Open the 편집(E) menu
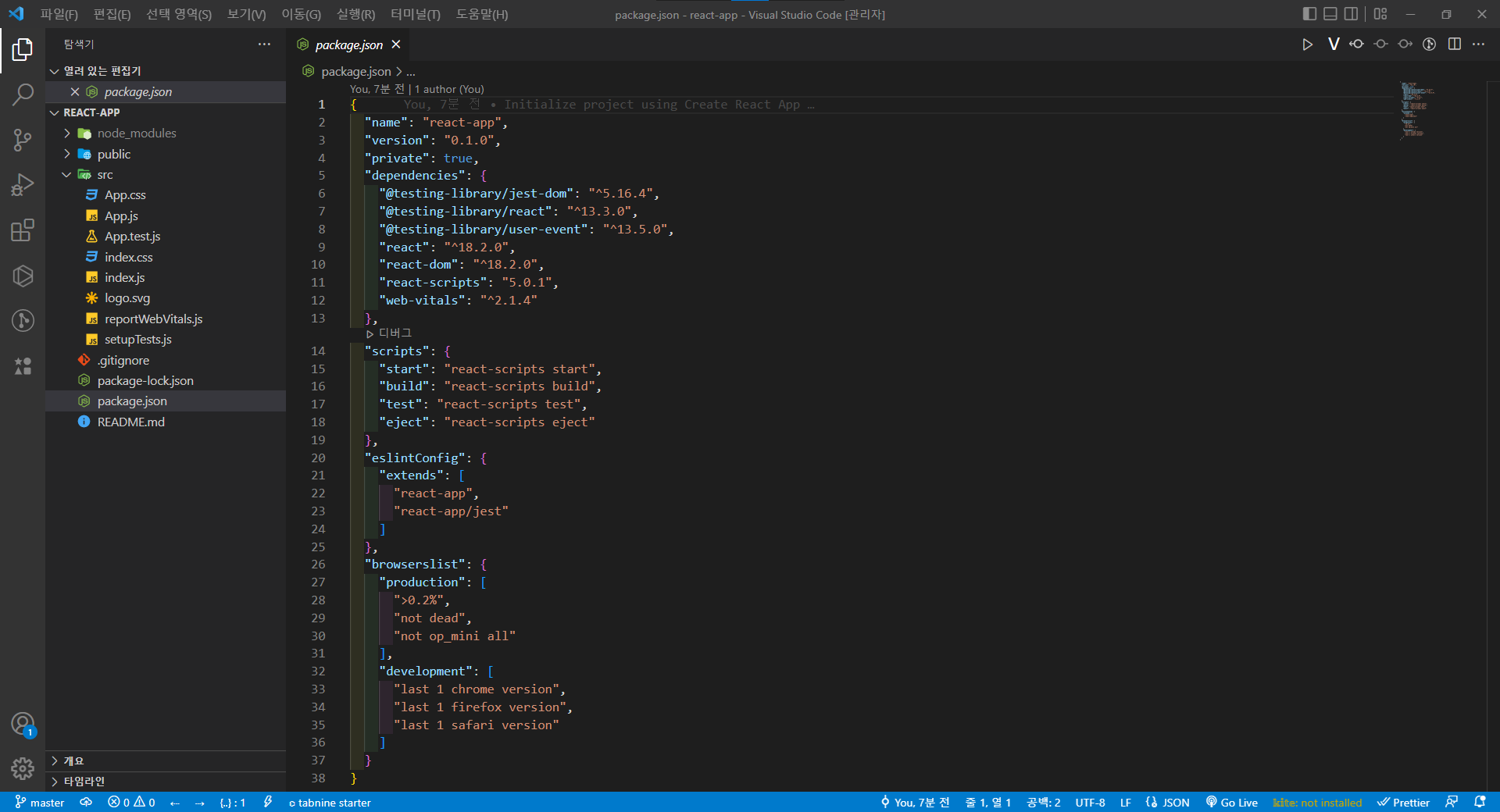Image resolution: width=1500 pixels, height=812 pixels. [112, 14]
